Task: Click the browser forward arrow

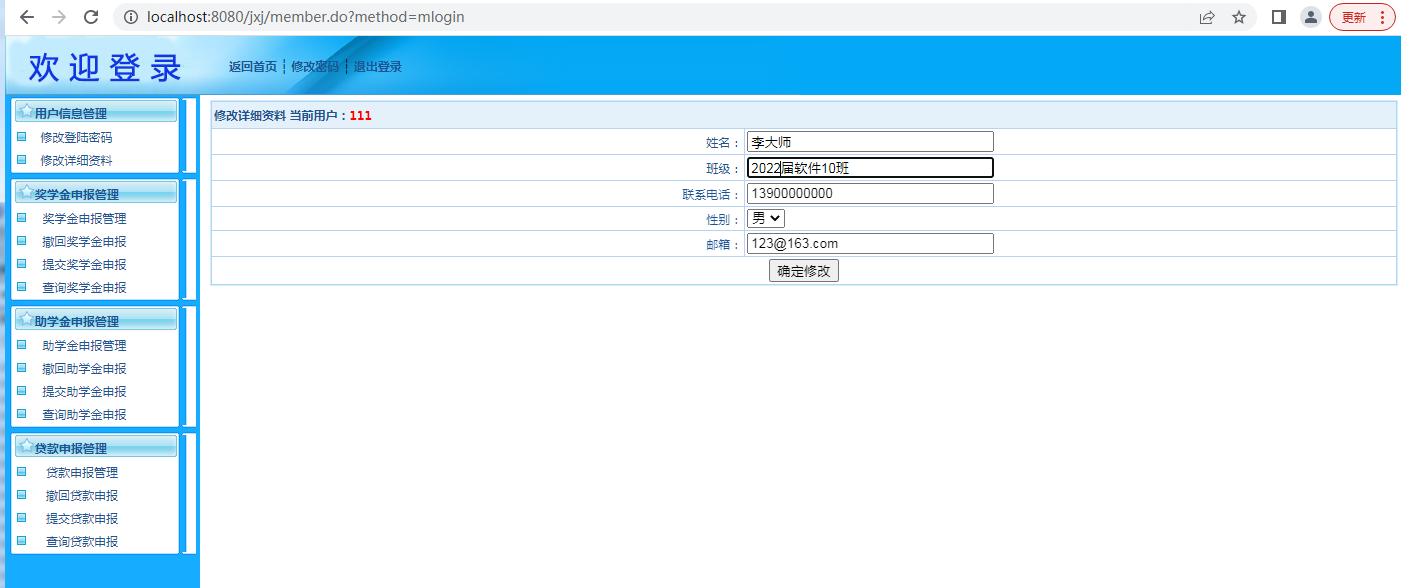Action: click(59, 17)
